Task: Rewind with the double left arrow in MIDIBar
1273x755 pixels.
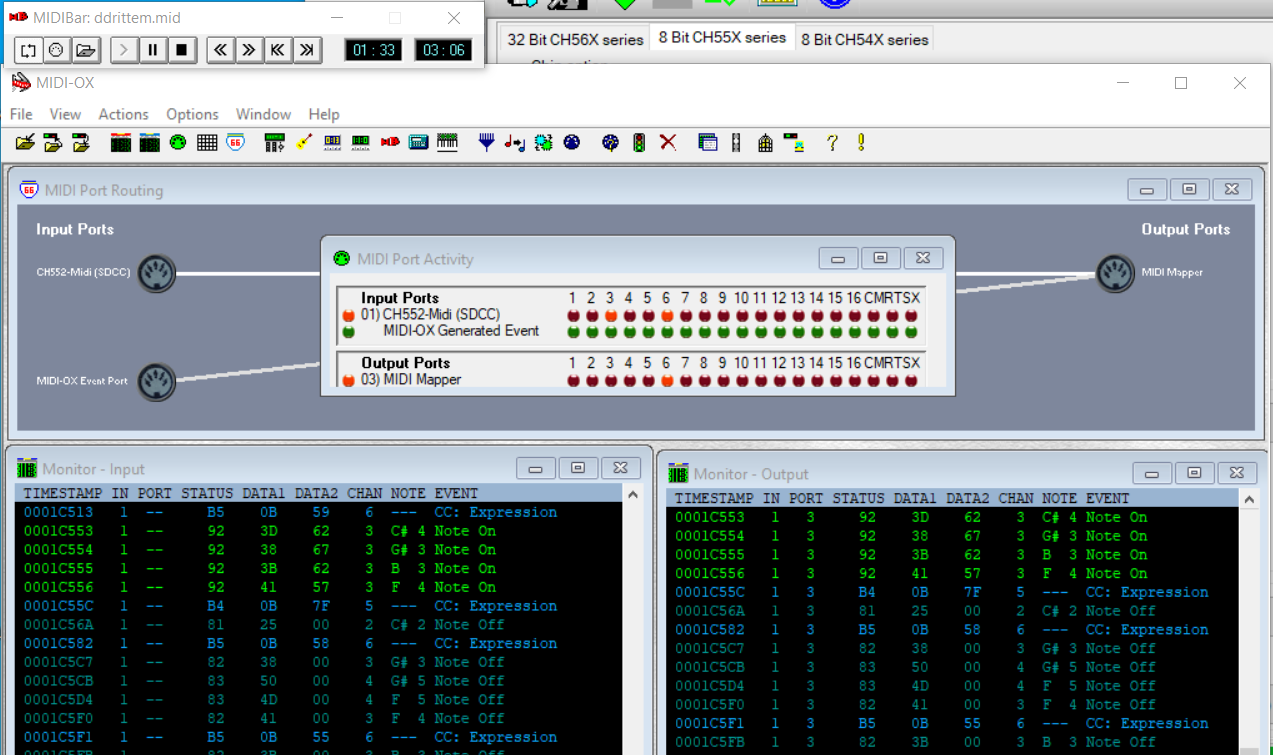Action: (x=221, y=49)
